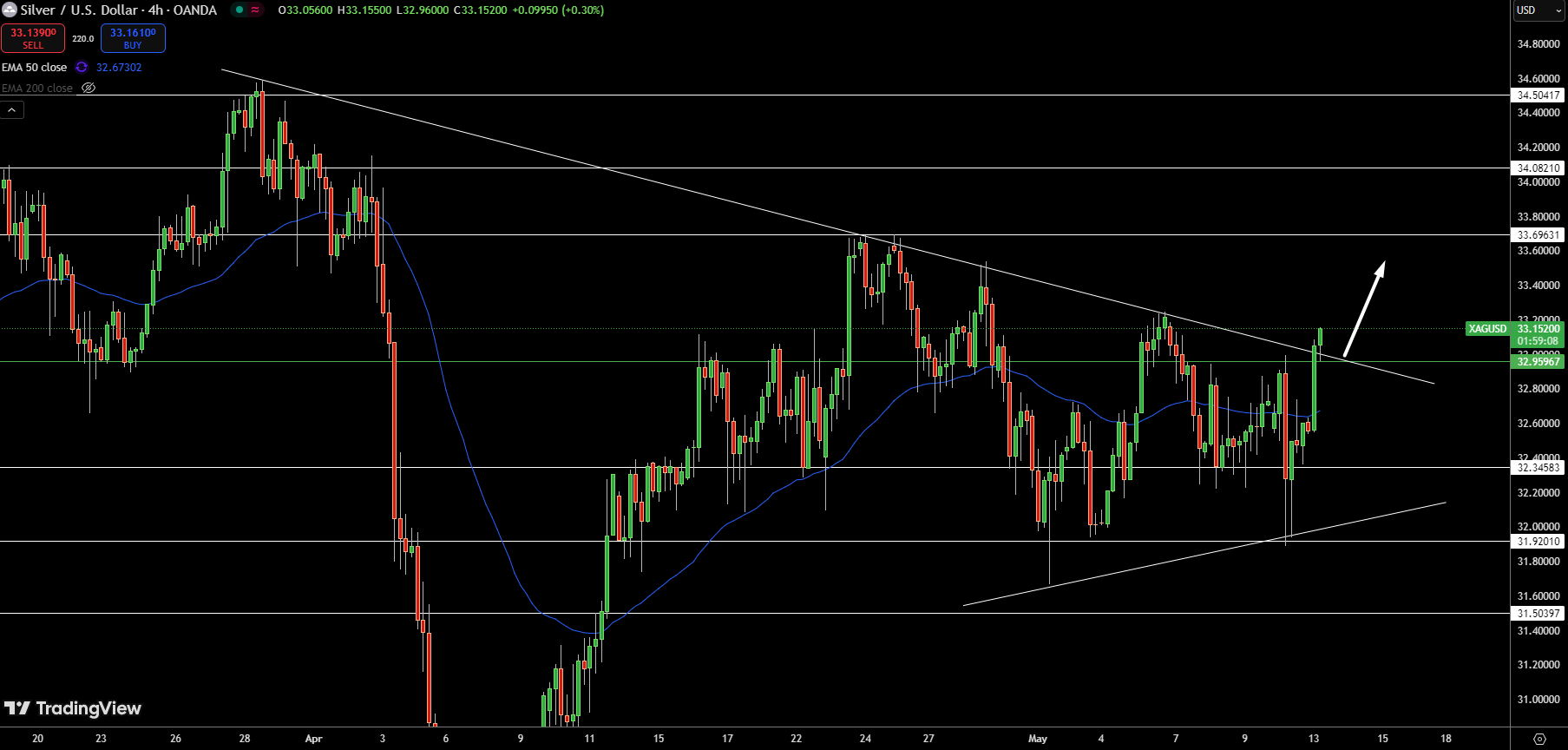This screenshot has height=750, width=1568.
Task: Click the Silver / U.S. Dollar symbol title
Action: click(119, 10)
